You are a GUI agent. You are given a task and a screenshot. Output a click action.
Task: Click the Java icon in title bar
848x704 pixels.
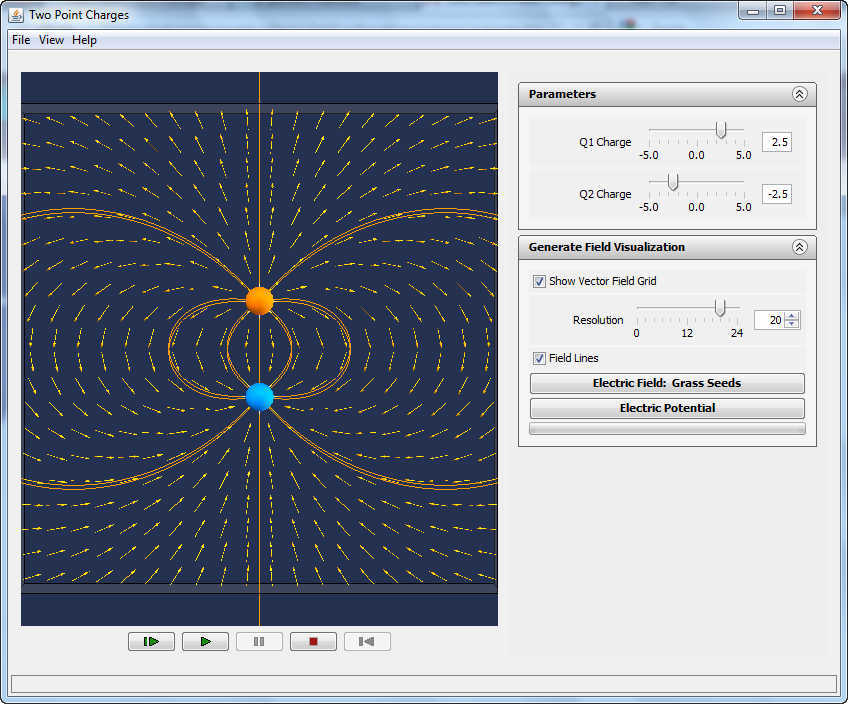[x=16, y=15]
